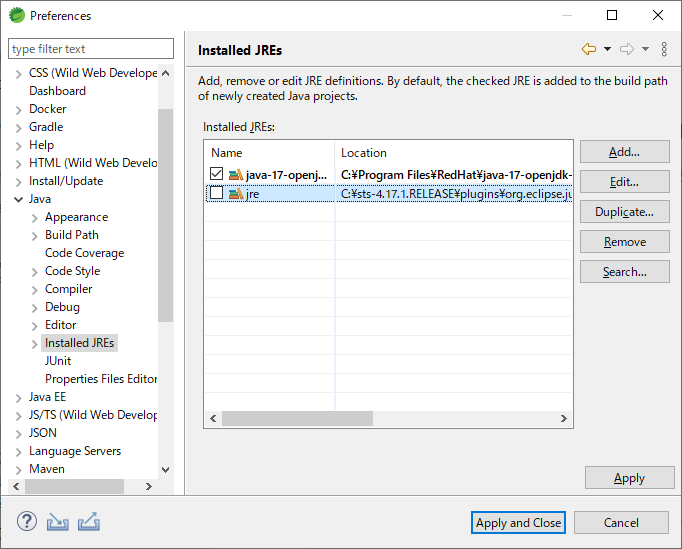Expand the Maven node
This screenshot has width=682, height=549.
(18, 470)
